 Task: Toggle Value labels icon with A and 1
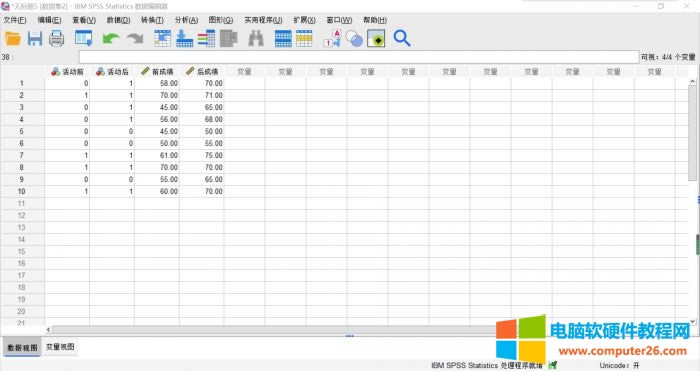332,38
